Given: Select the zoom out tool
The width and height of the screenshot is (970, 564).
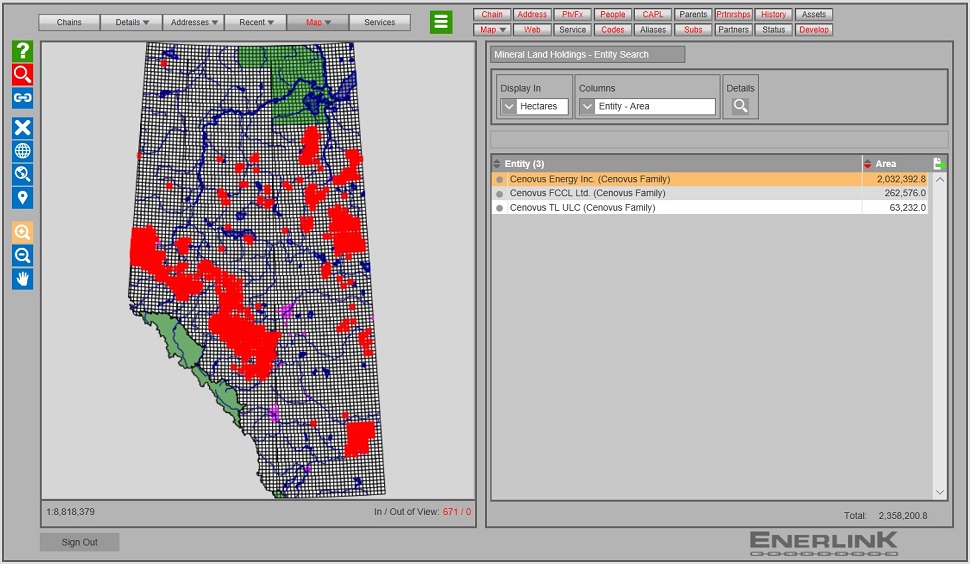Looking at the screenshot, I should 22,255.
